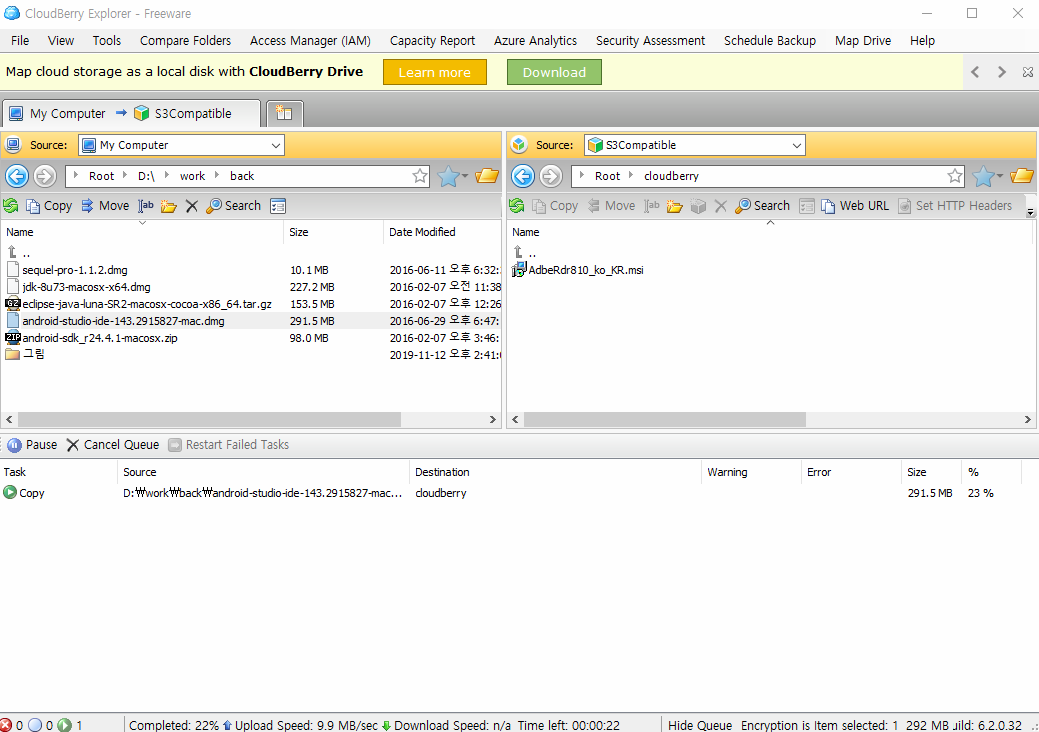The image size is (1039, 732).
Task: Click running Copy task icon in queue
Action: (x=9, y=492)
